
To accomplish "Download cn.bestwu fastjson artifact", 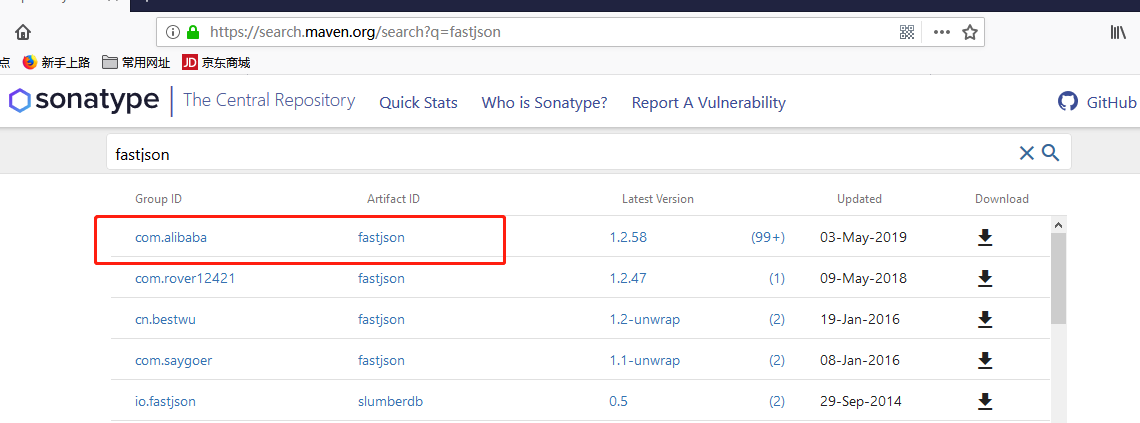I will pos(985,319).
